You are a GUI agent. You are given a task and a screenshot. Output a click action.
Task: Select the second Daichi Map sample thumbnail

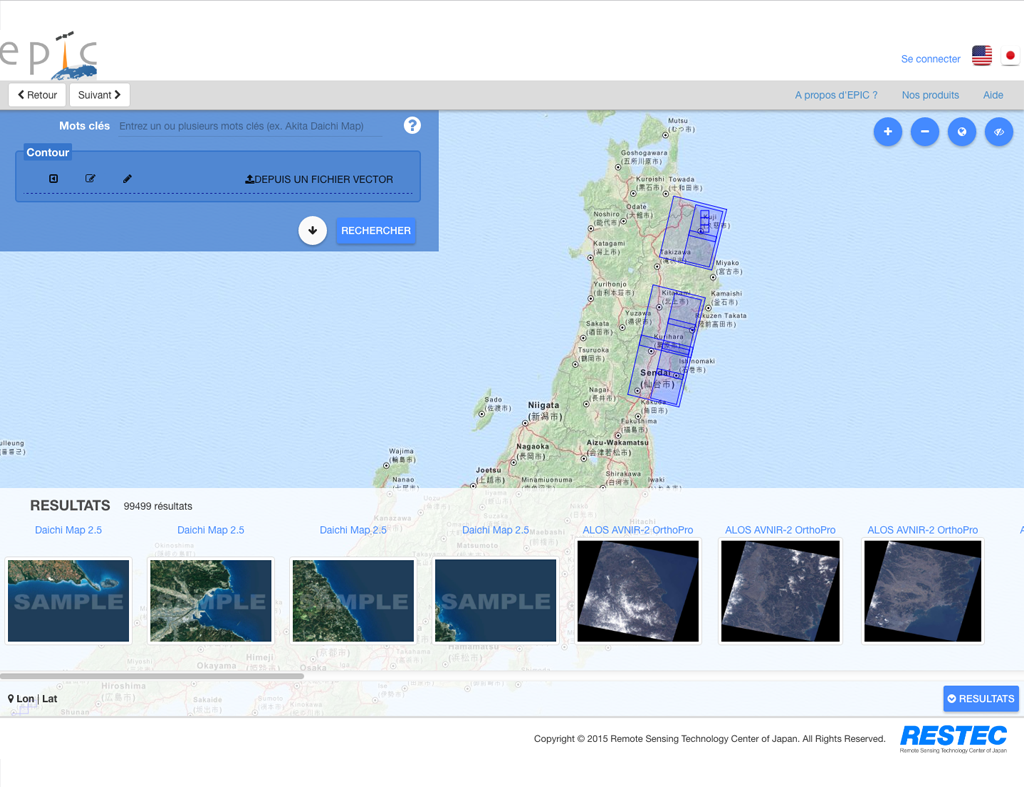coord(211,600)
